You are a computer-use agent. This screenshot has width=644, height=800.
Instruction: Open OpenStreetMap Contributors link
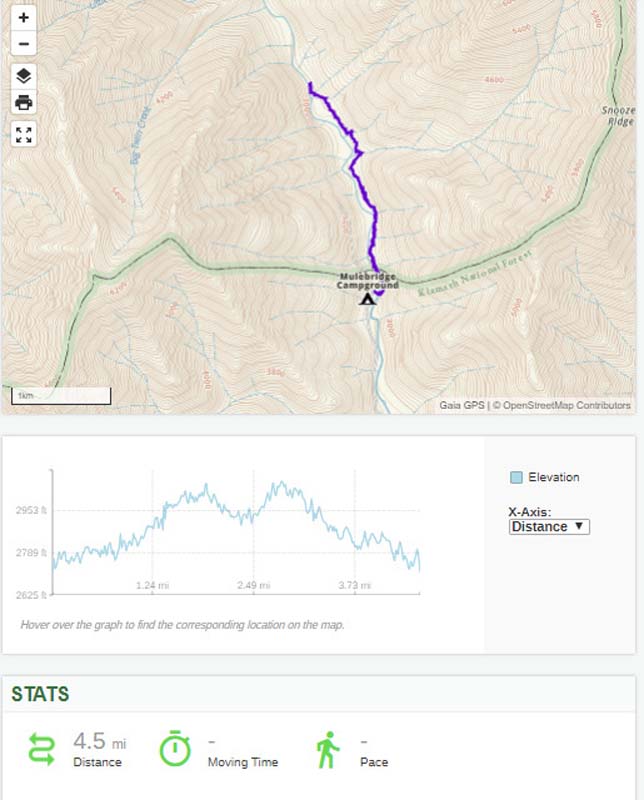[x=566, y=405]
